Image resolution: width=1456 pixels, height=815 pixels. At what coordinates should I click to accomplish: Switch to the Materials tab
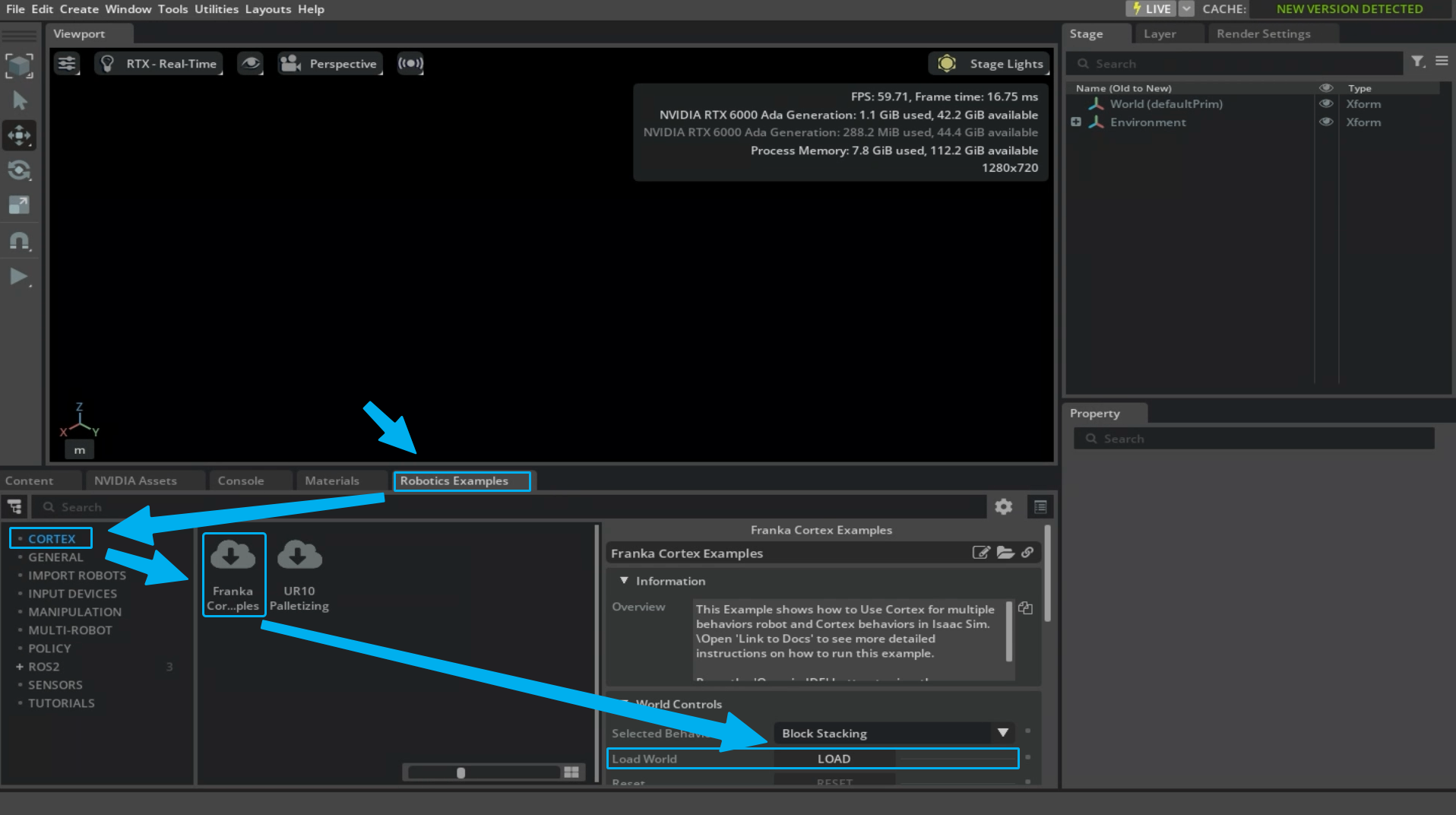332,480
